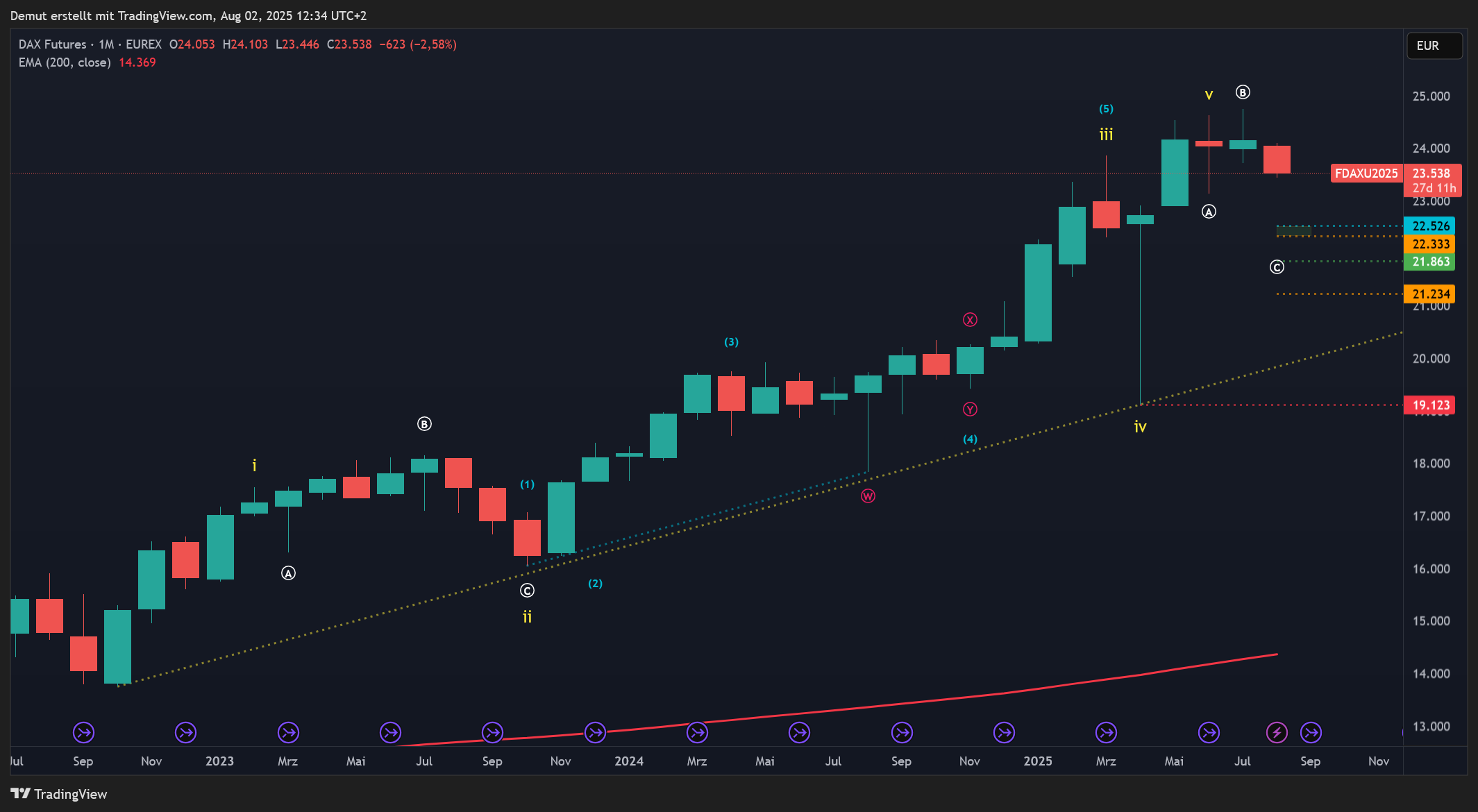Click the DAX Futures chart title
This screenshot has width=1478, height=812.
(53, 44)
